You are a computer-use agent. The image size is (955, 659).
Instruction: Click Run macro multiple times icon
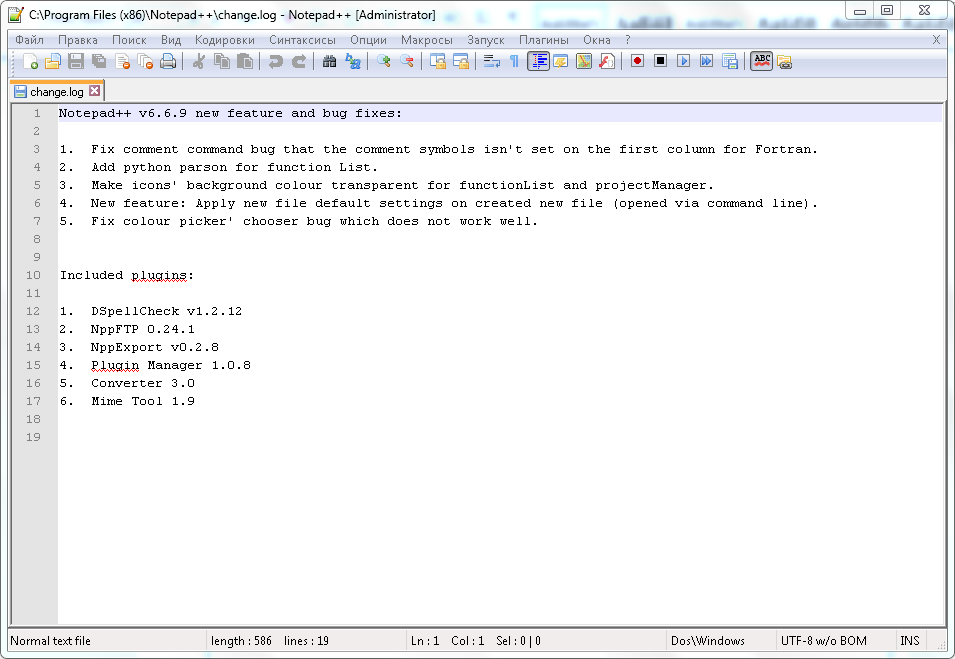707,62
